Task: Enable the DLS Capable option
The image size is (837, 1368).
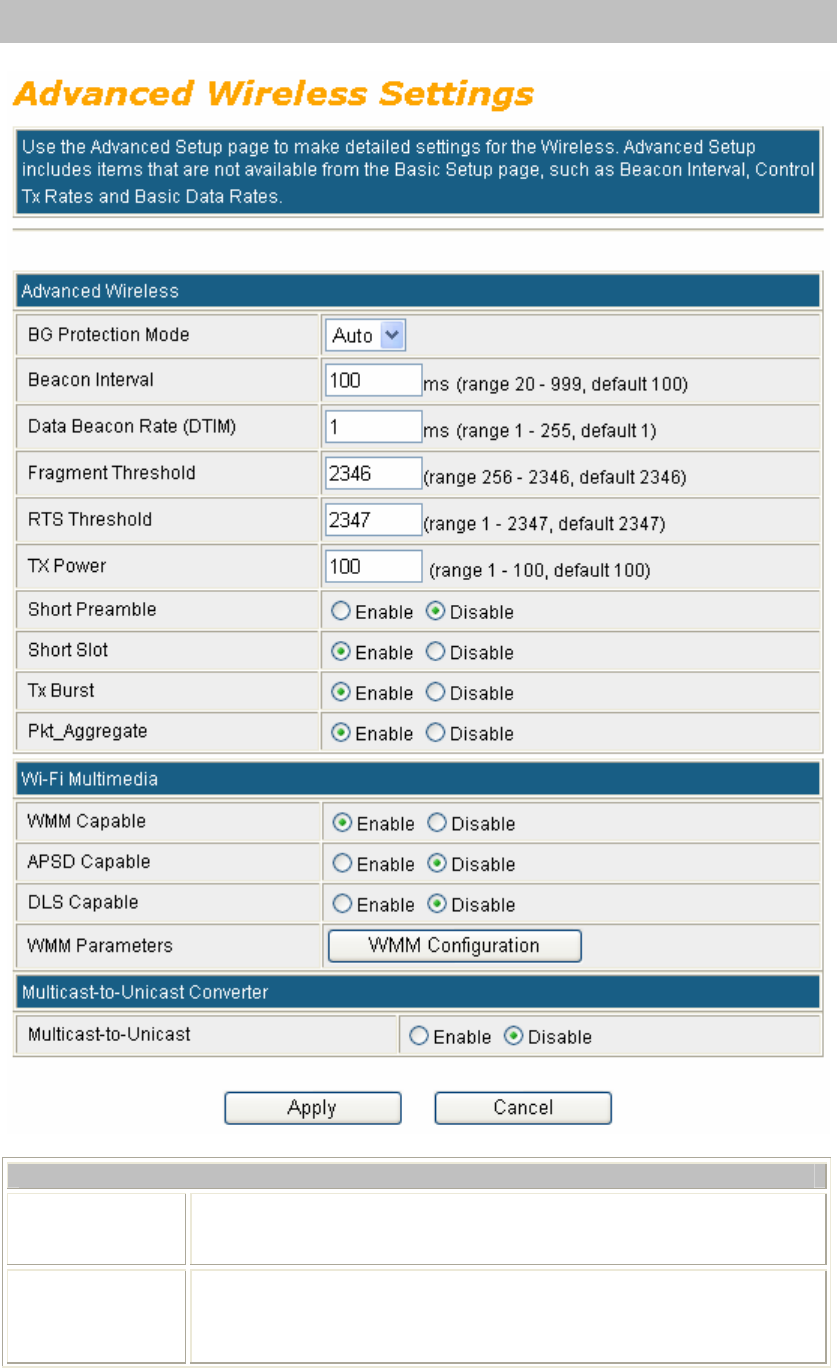Action: [x=342, y=904]
